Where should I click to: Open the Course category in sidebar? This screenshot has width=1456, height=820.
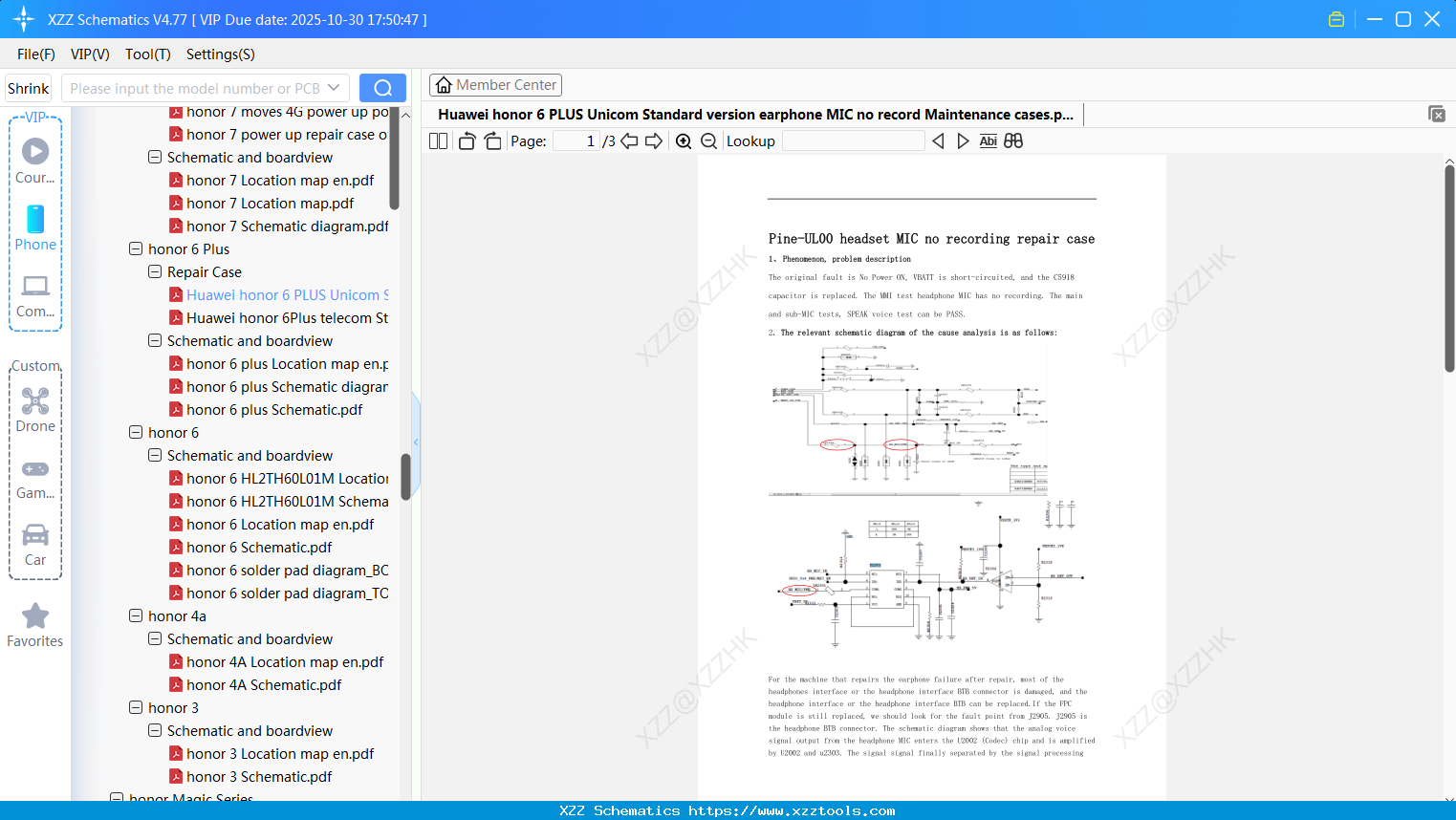coord(35,161)
